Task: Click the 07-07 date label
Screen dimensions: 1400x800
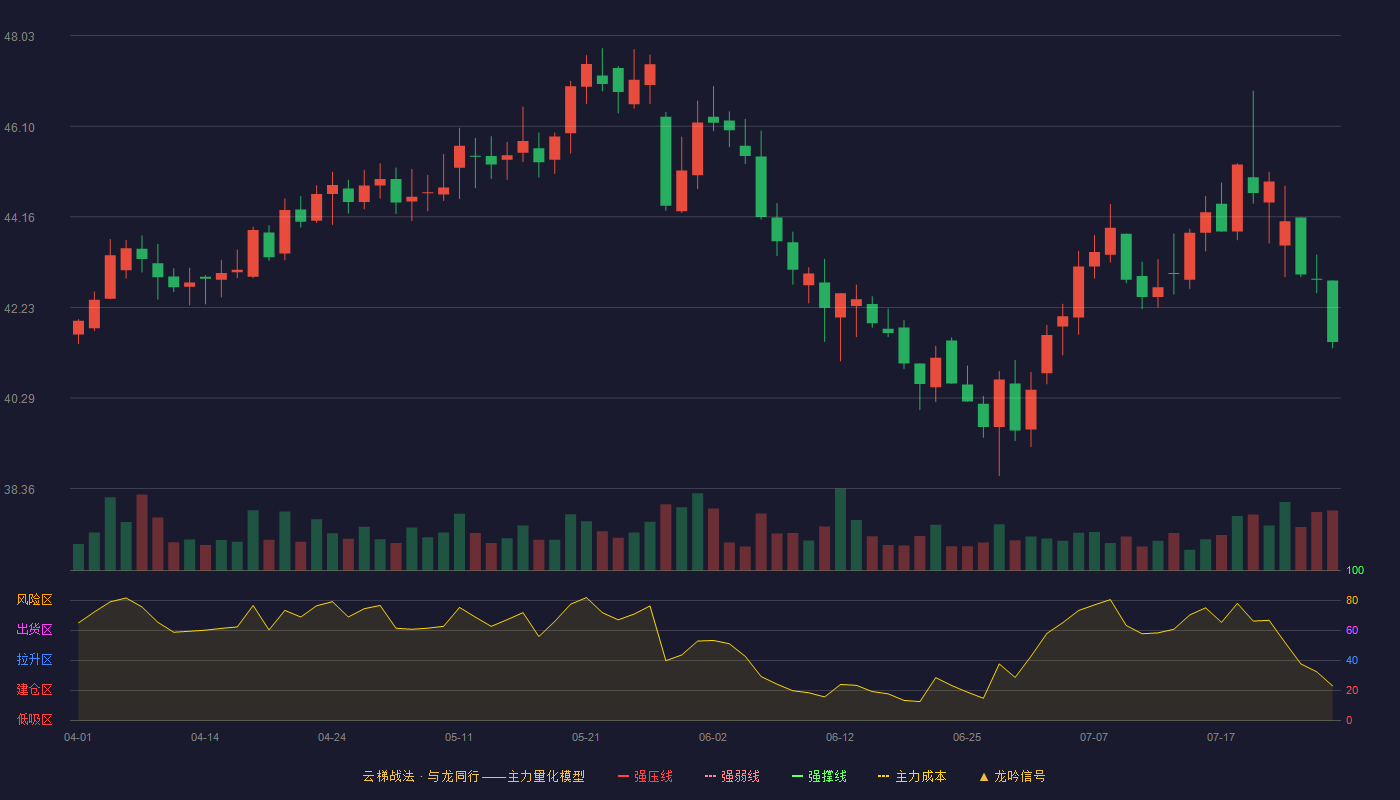Action: (x=1094, y=737)
